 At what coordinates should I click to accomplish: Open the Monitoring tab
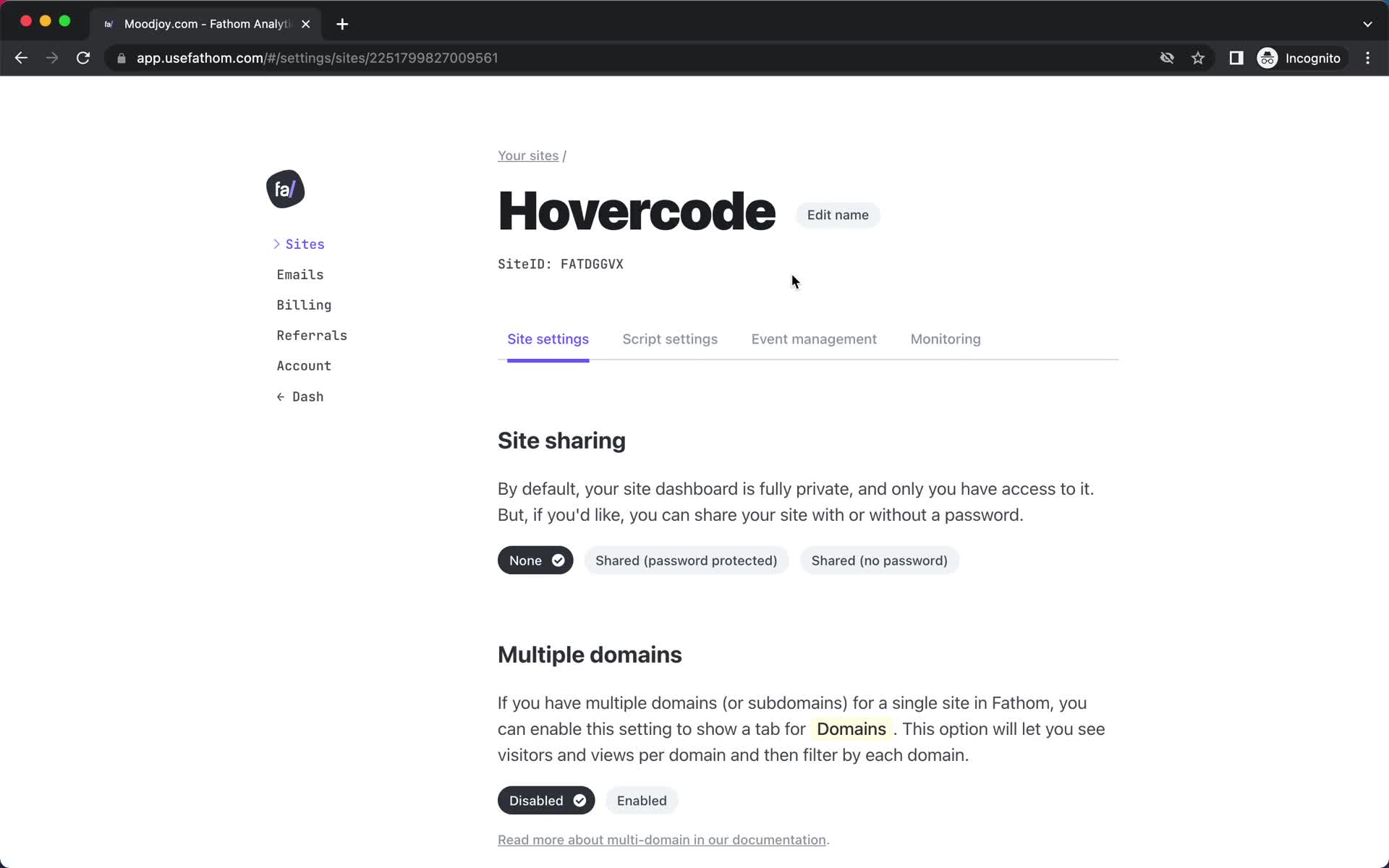tap(944, 339)
